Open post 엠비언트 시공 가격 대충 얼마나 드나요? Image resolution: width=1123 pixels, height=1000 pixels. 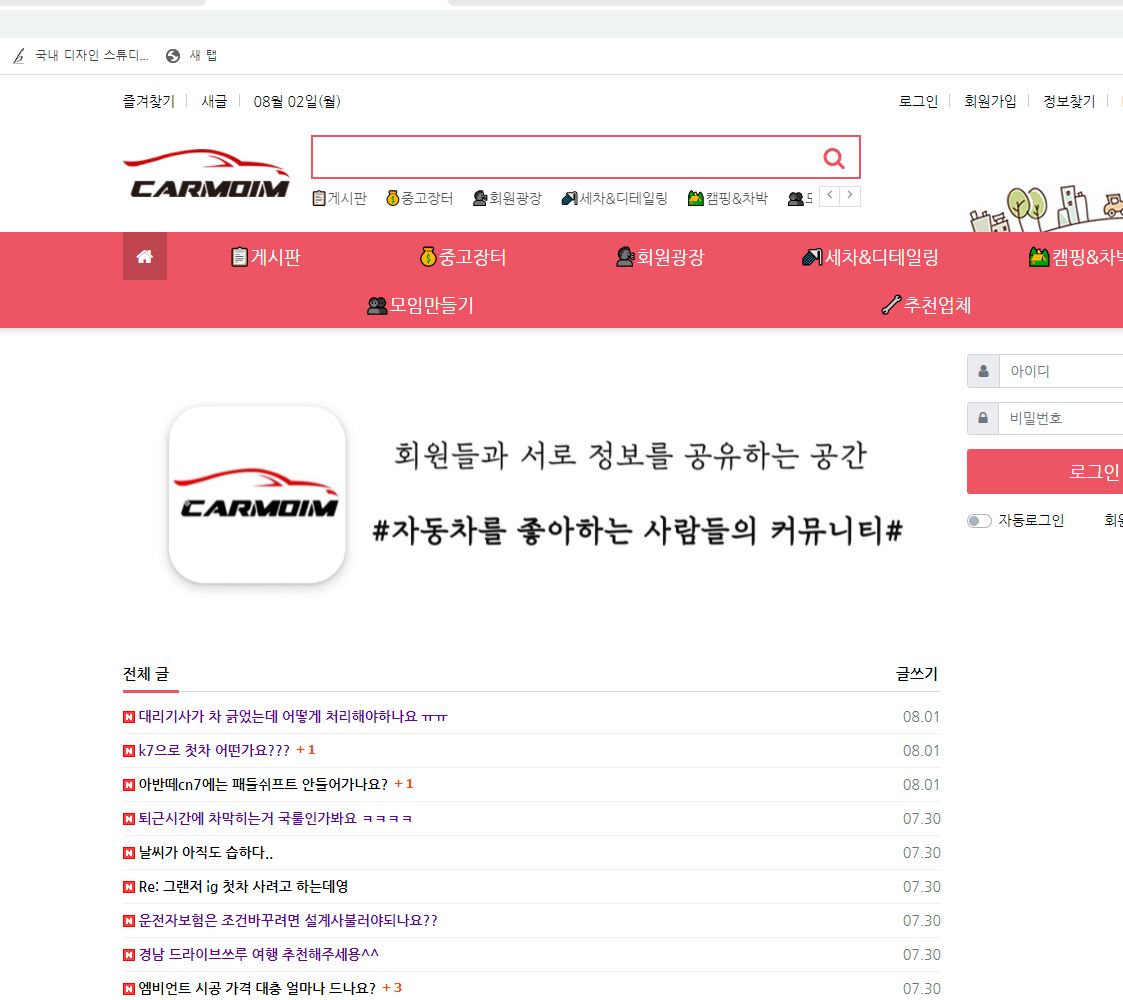coord(257,988)
